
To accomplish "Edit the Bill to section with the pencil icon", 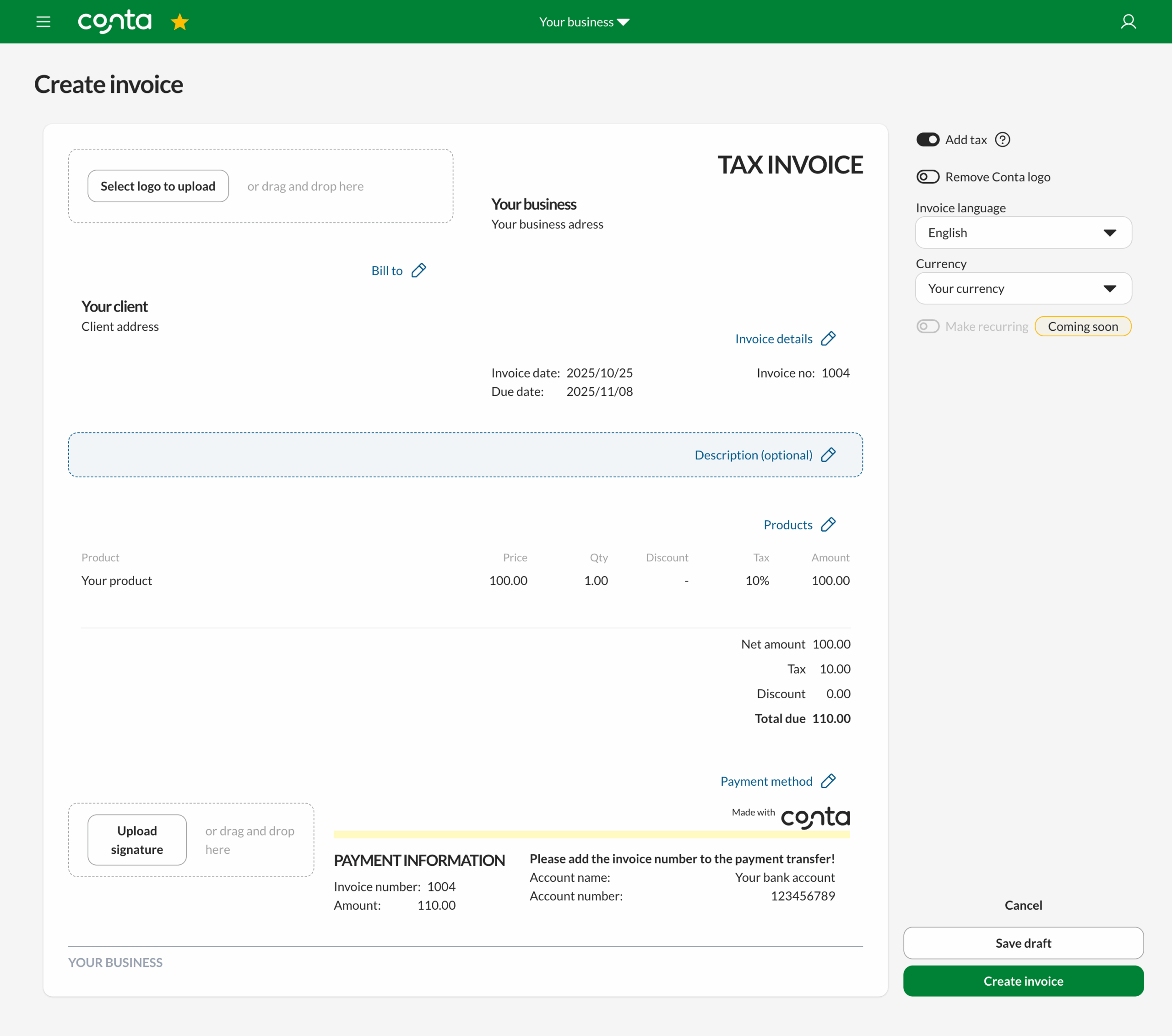I will [419, 270].
